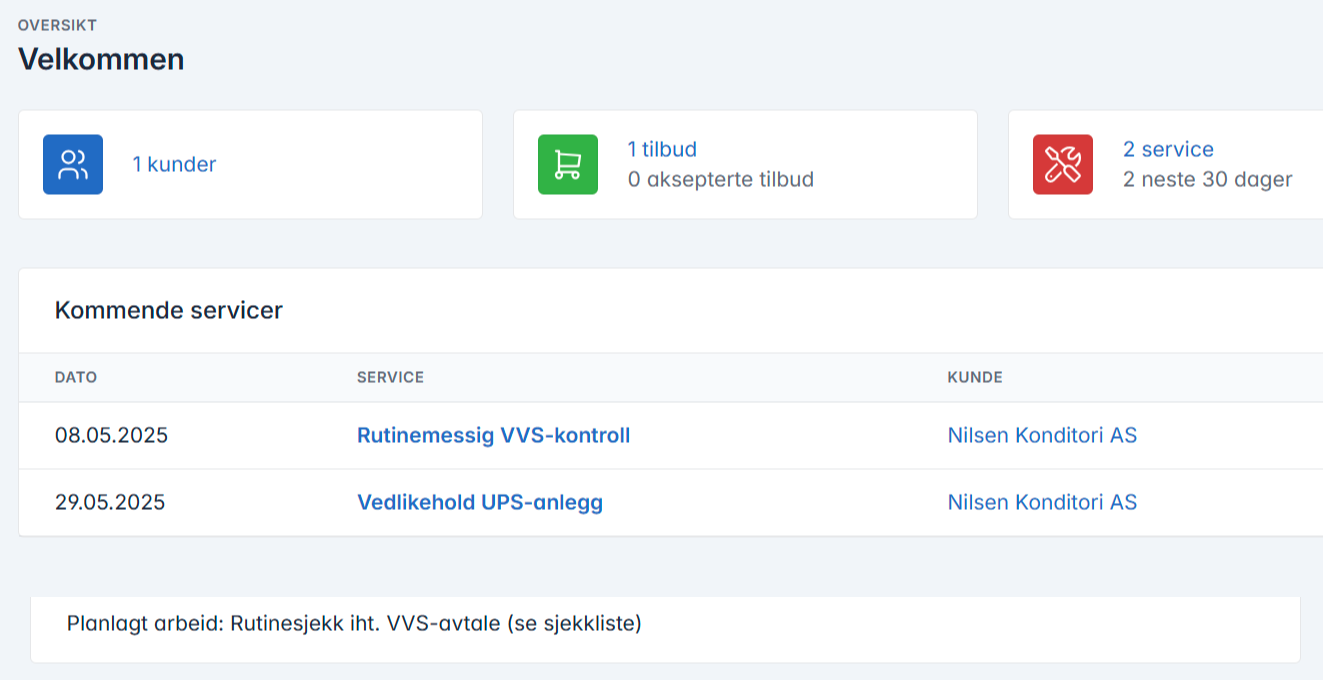Select the 29.05.2025 date cell
Image resolution: width=1323 pixels, height=680 pixels.
110,502
